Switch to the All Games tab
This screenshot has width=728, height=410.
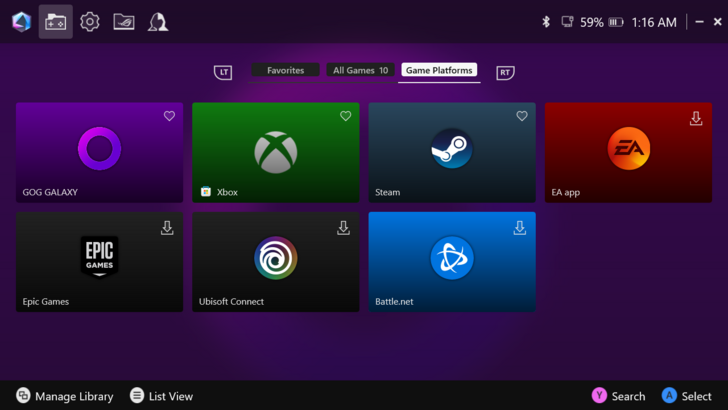tap(360, 70)
